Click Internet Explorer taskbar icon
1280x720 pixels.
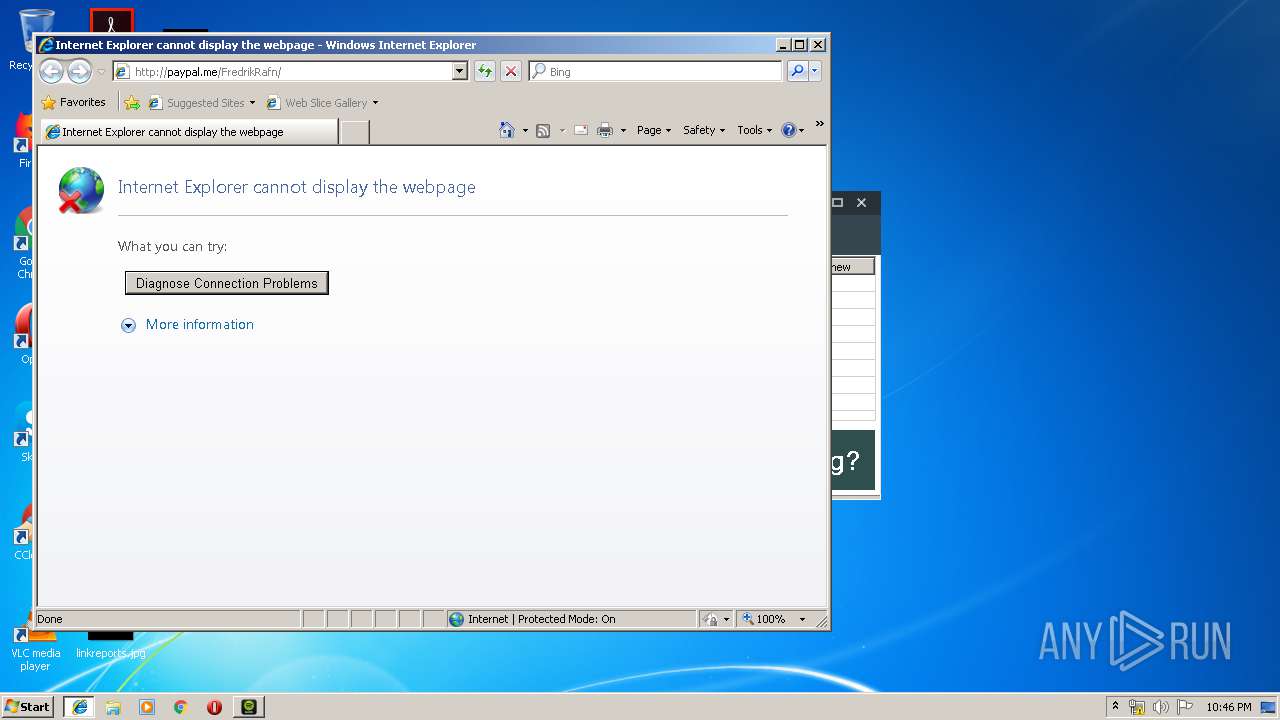(x=79, y=707)
